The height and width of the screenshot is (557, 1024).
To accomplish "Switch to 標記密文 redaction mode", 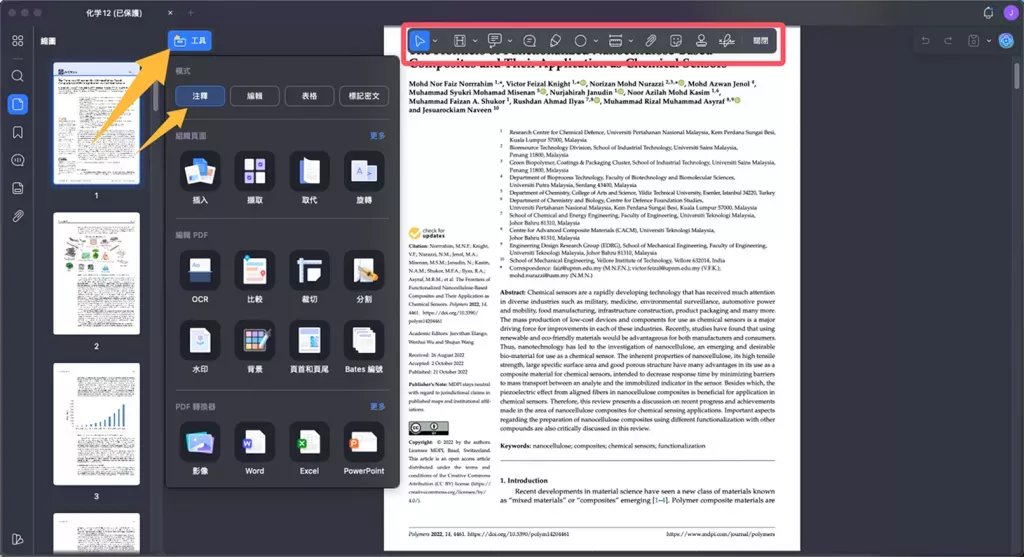I will tap(364, 96).
